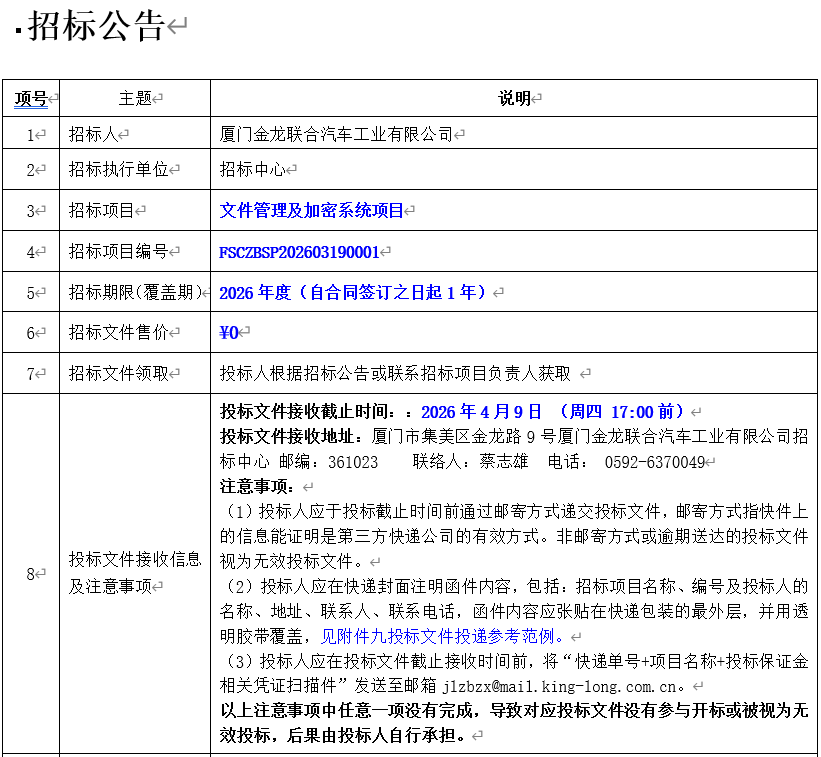Click the project number FSCZBSP202603190001
This screenshot has width=821, height=757.
(299, 252)
